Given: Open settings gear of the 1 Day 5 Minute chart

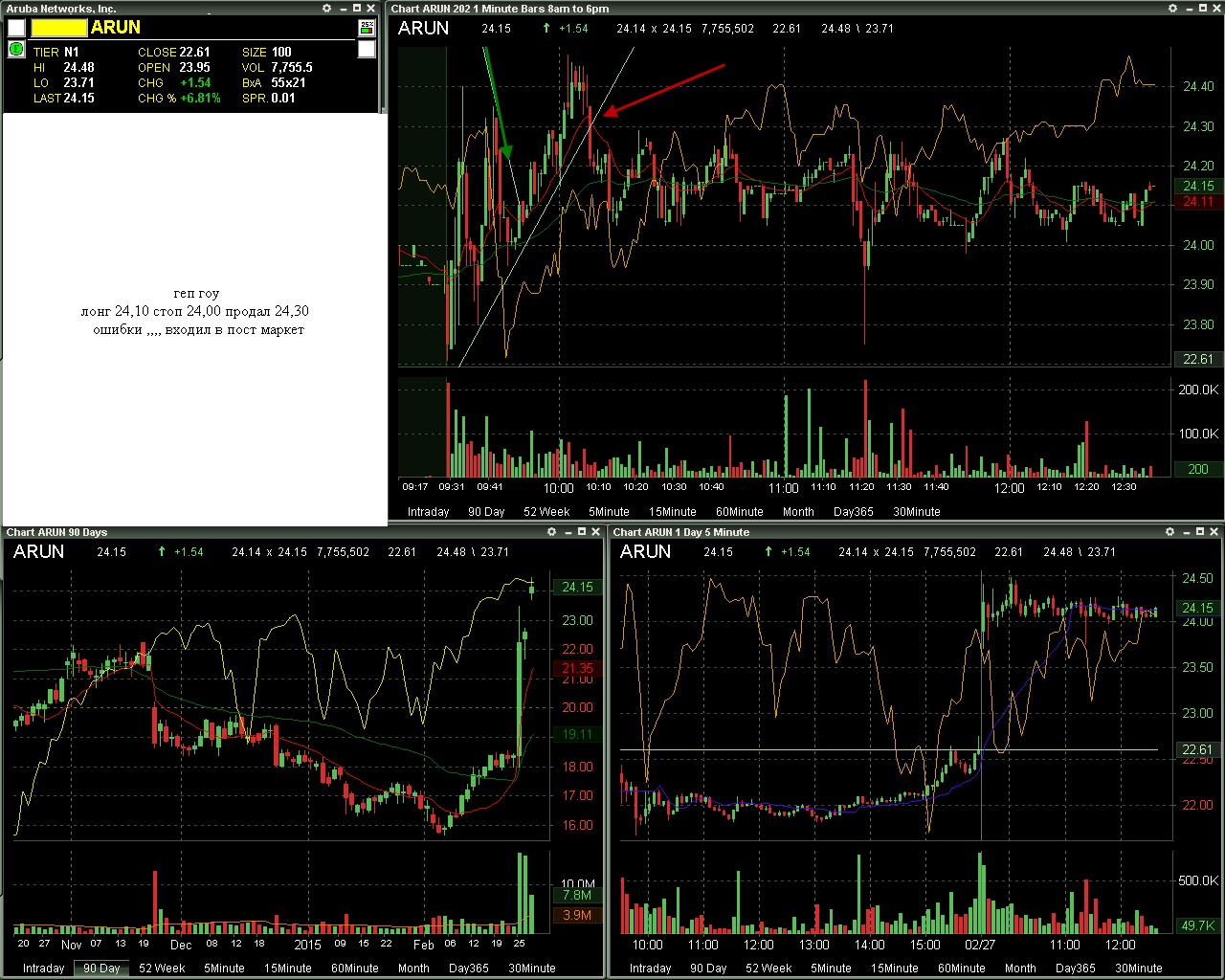Looking at the screenshot, I should (1169, 532).
